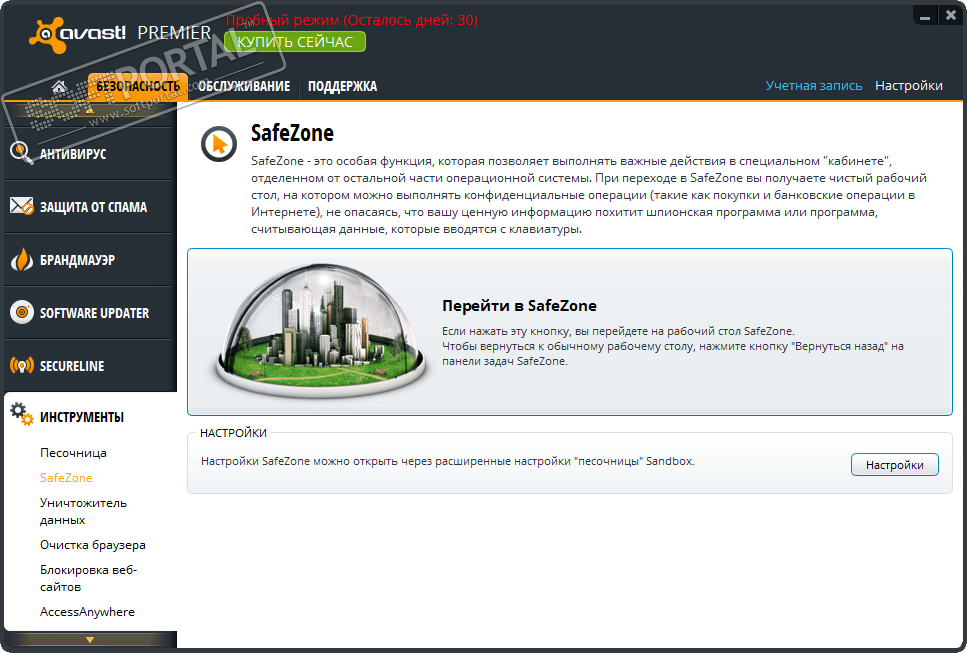This screenshot has width=967, height=653.
Task: Open the Безопасность tab
Action: [138, 86]
